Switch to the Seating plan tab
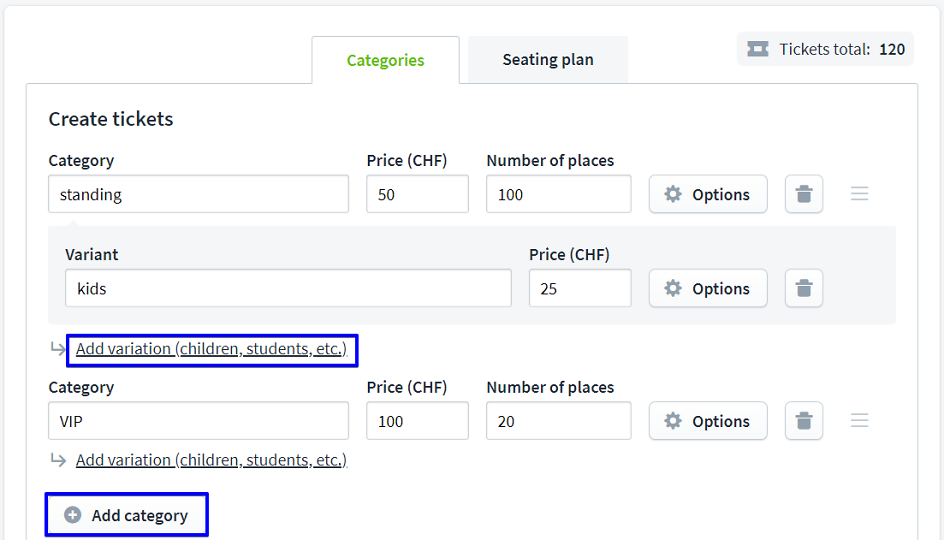 pyautogui.click(x=547, y=60)
